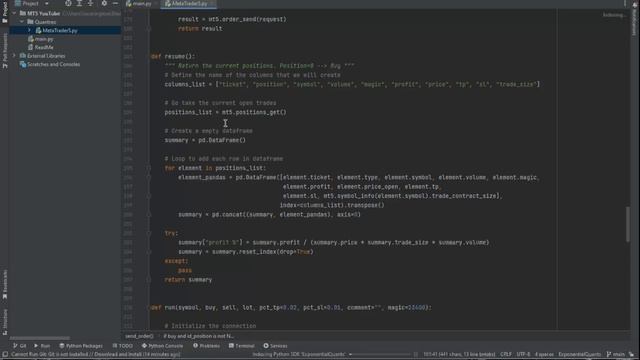Viewport: 640px width, 360px height.
Task: Click the Expand All icon in Project panel
Action: 79,3
